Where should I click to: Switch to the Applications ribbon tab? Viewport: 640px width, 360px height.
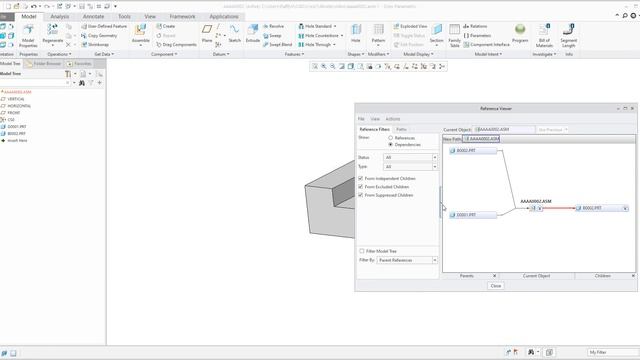pos(224,17)
